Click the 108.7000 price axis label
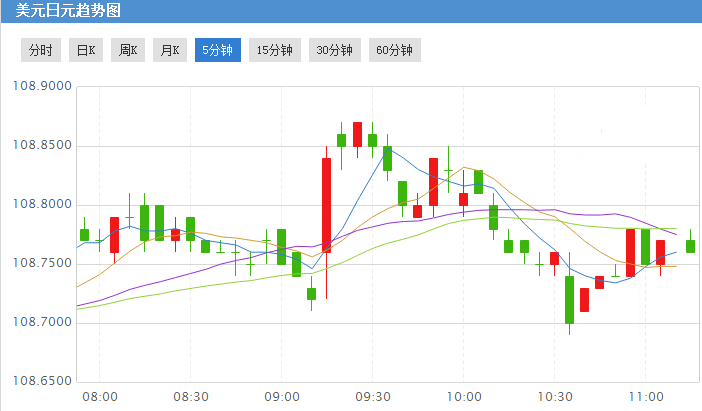702x411 pixels. 40,323
